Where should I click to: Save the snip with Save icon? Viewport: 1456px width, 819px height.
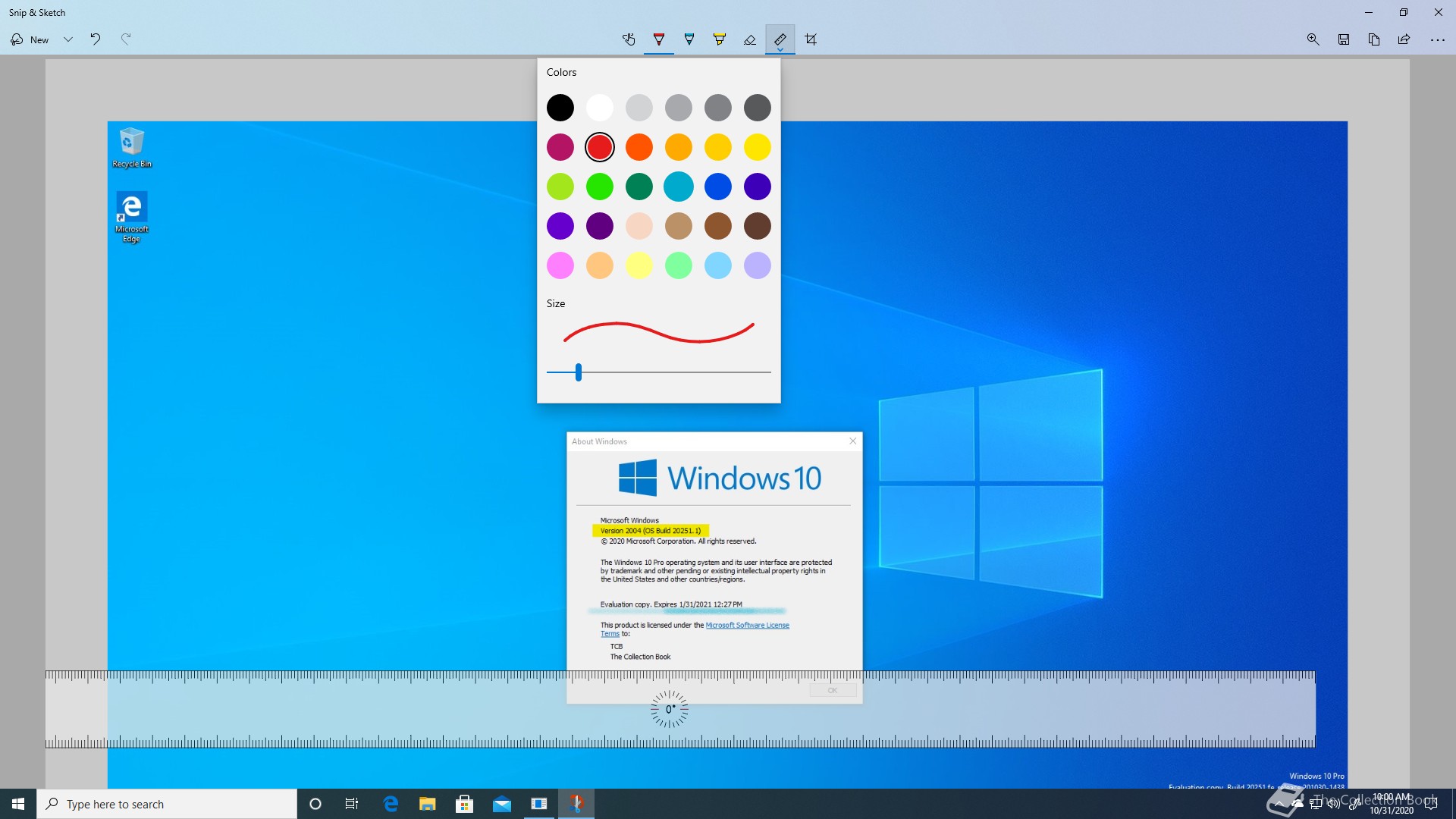tap(1344, 39)
